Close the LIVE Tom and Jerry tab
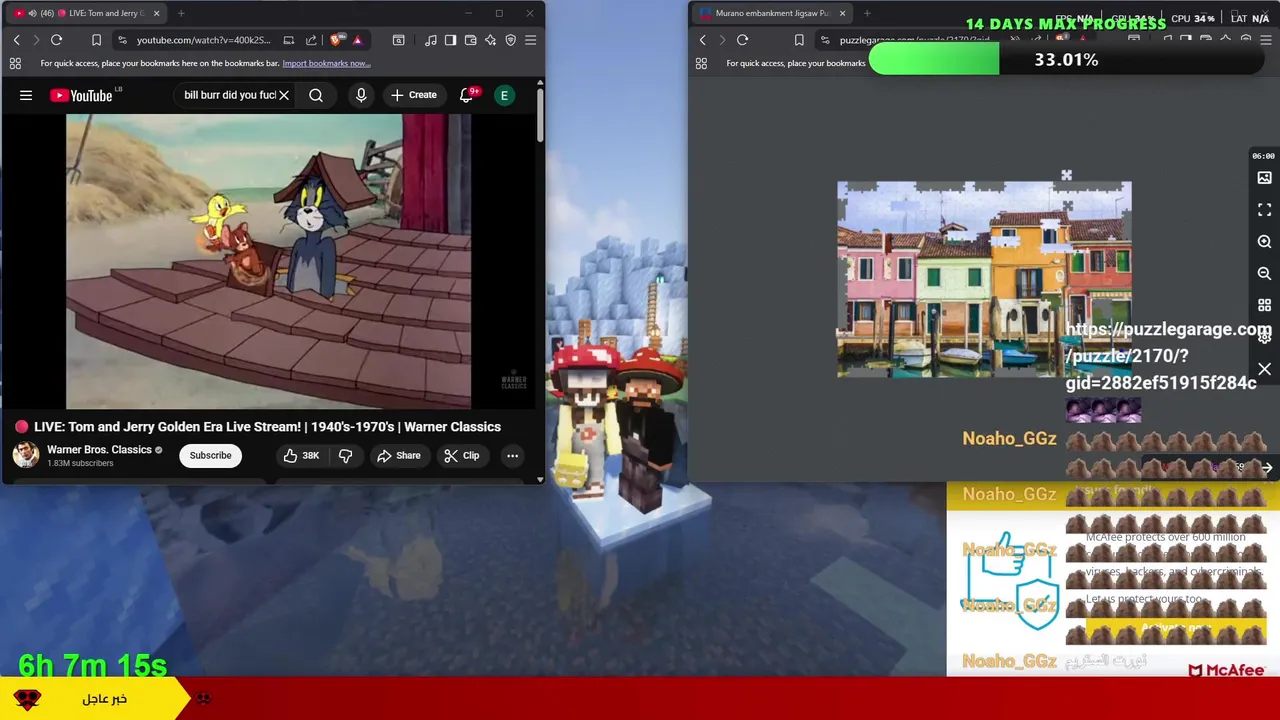Screen dimensions: 1280x720 click(156, 13)
